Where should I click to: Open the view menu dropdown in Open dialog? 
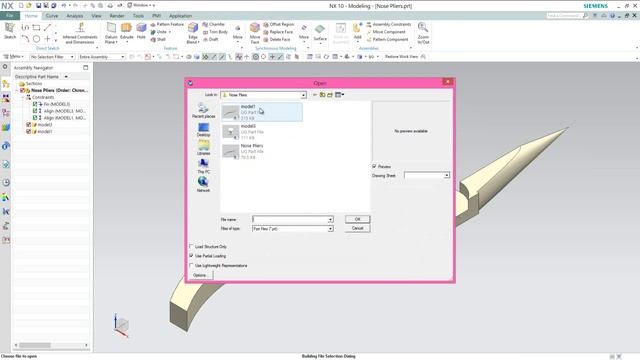(x=339, y=95)
